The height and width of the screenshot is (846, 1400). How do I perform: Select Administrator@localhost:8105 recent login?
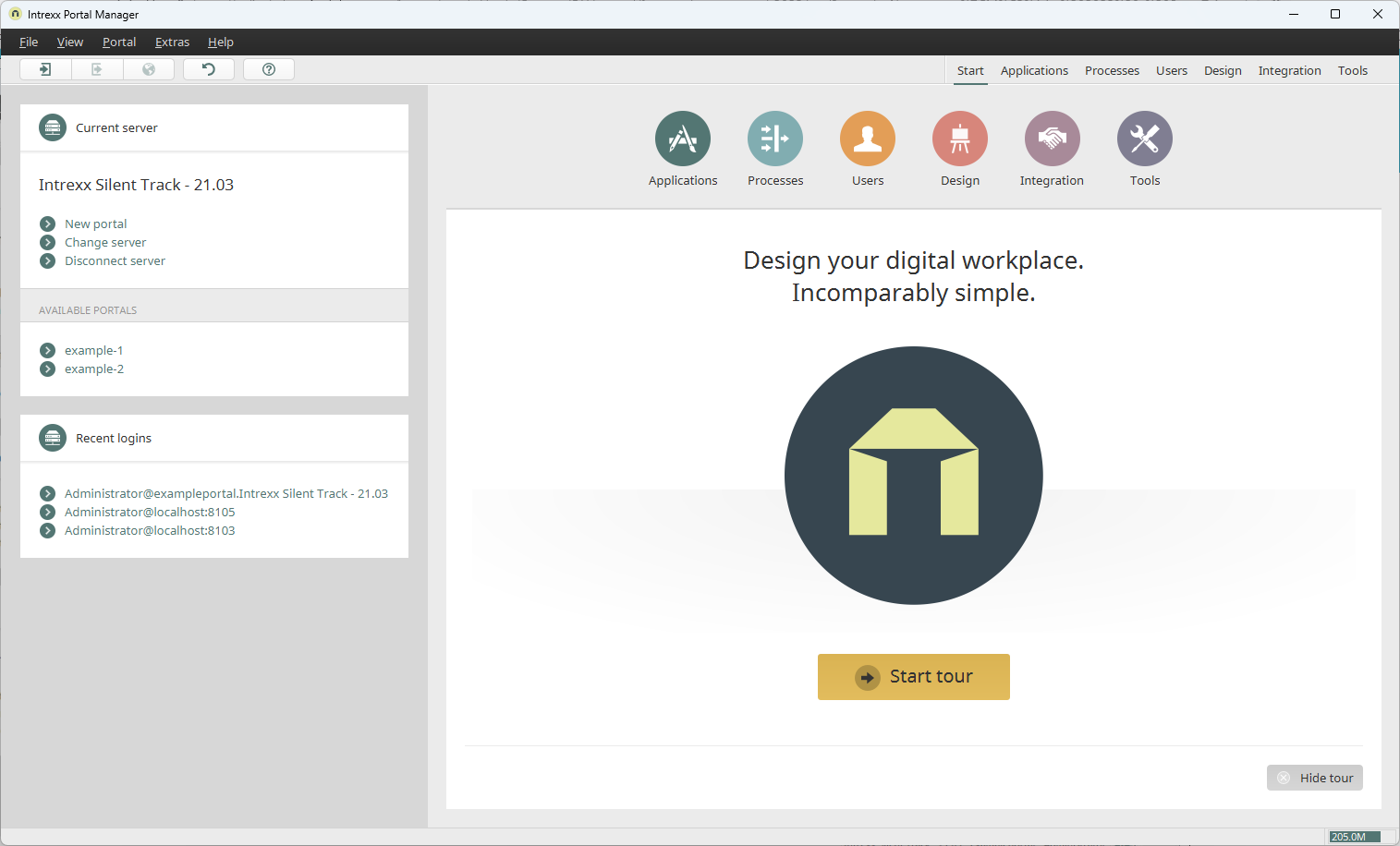(150, 512)
